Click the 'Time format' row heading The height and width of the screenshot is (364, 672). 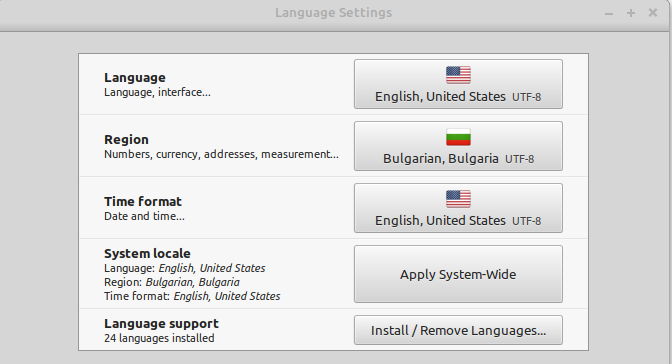pos(143,202)
